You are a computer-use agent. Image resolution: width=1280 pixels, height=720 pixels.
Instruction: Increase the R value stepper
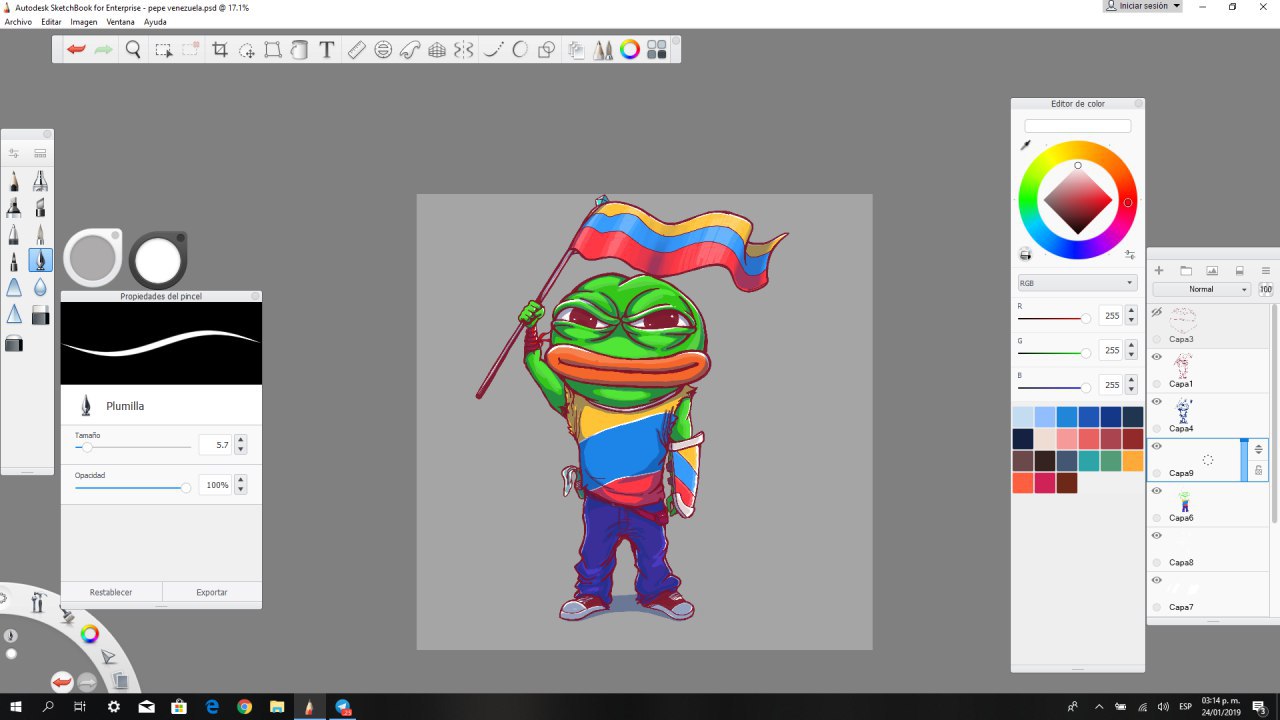(x=1131, y=311)
